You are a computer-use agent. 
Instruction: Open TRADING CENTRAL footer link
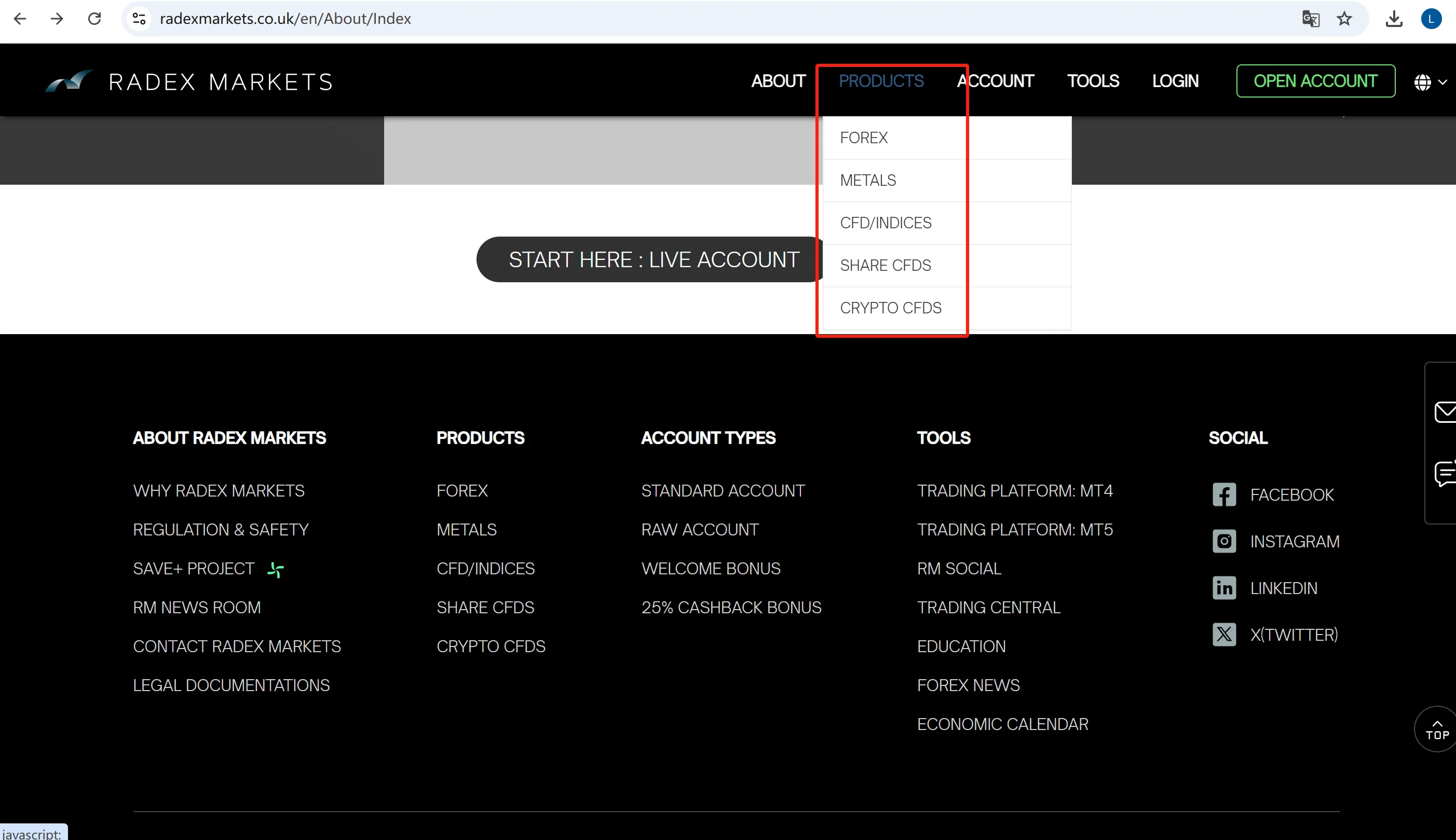click(988, 608)
